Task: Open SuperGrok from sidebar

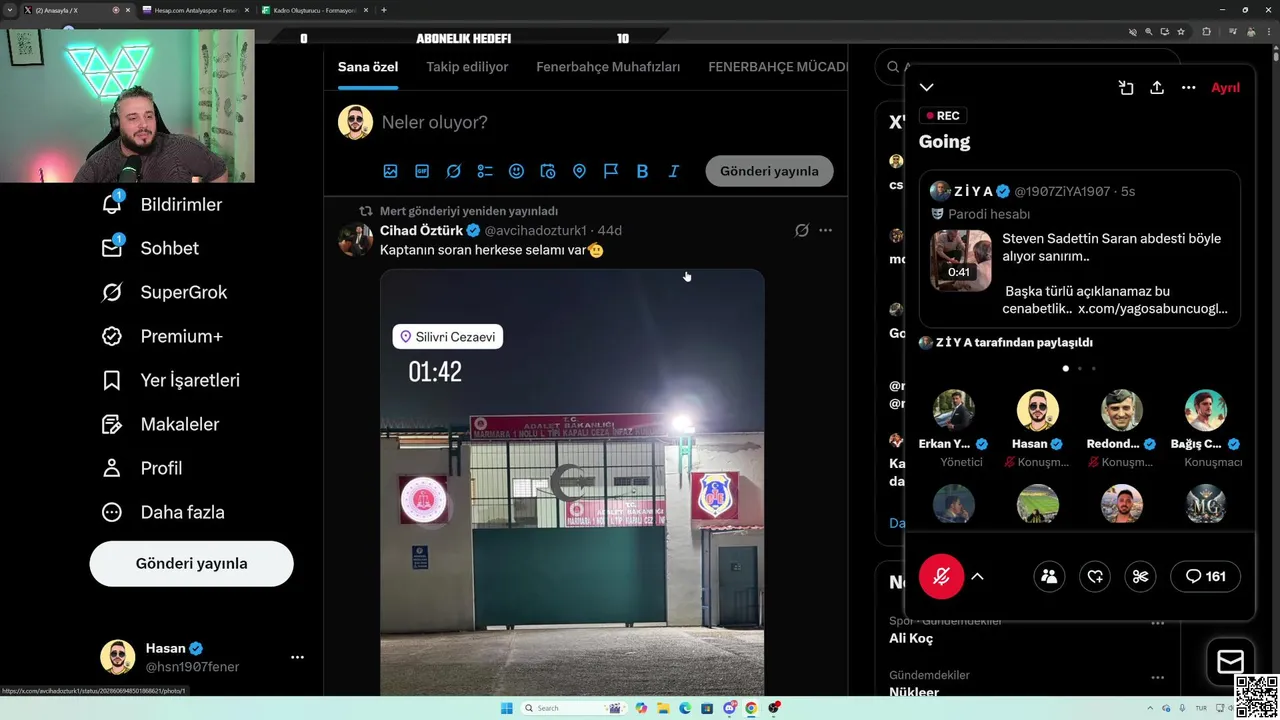Action: point(164,292)
